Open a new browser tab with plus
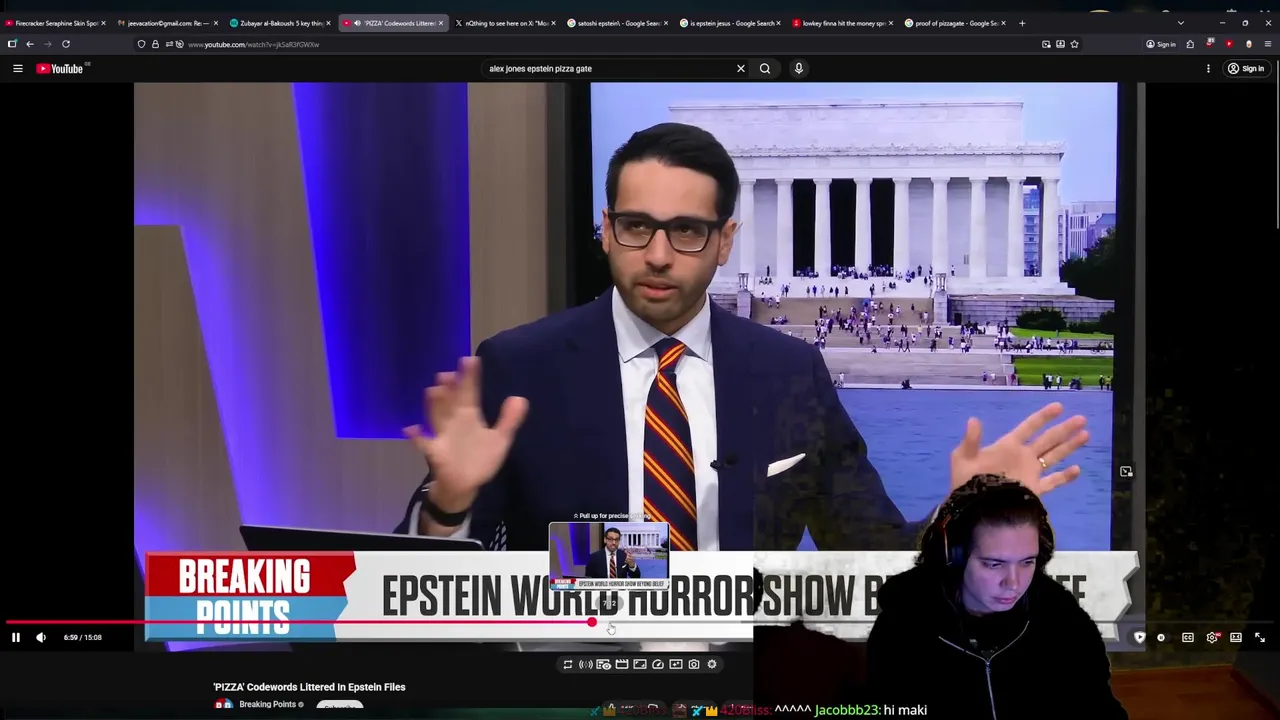The image size is (1280, 720). click(x=1021, y=23)
